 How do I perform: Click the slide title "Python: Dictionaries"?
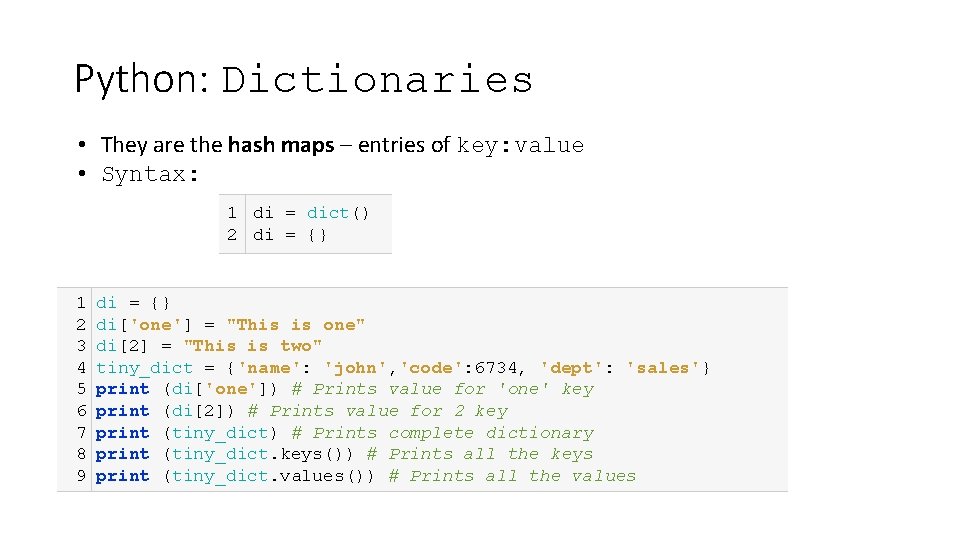304,80
